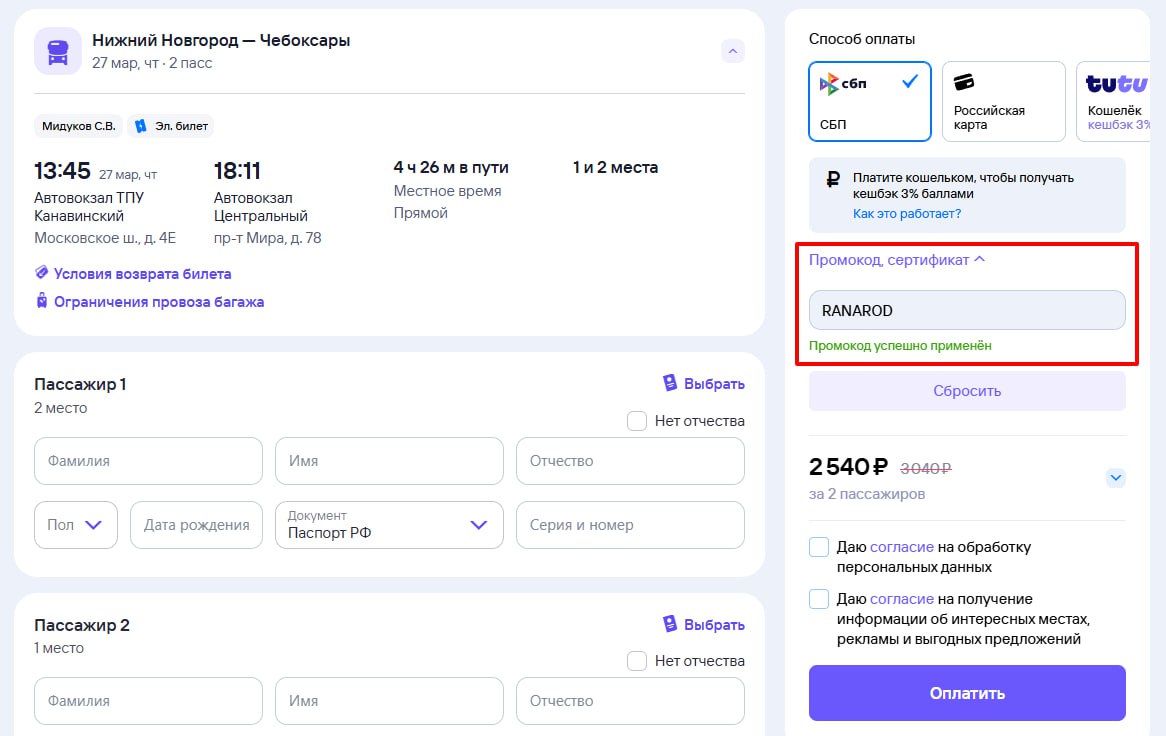Viewport: 1166px width, 736px height.
Task: Click the Выбрать icon for Пассажир 1
Action: (670, 384)
